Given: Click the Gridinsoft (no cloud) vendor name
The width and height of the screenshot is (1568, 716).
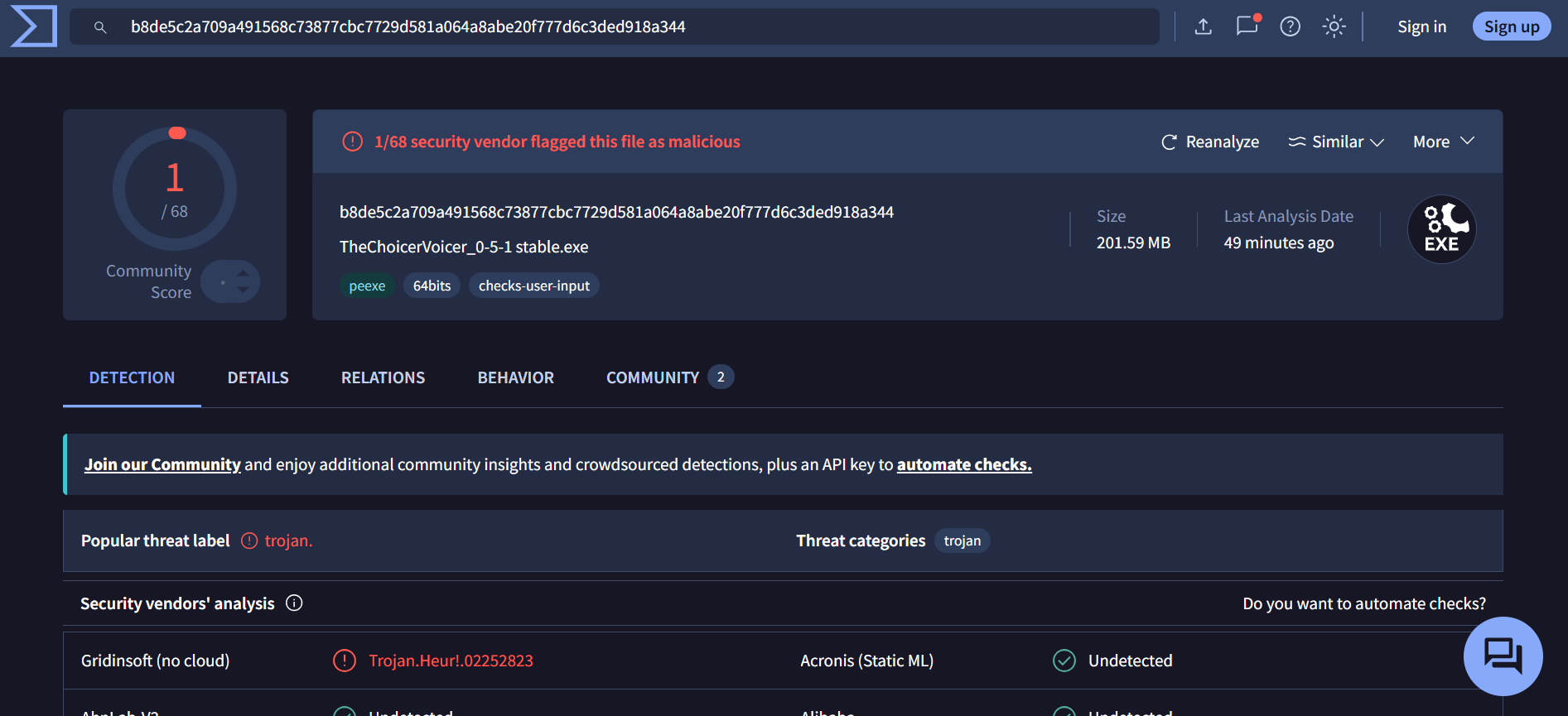Looking at the screenshot, I should pyautogui.click(x=155, y=661).
